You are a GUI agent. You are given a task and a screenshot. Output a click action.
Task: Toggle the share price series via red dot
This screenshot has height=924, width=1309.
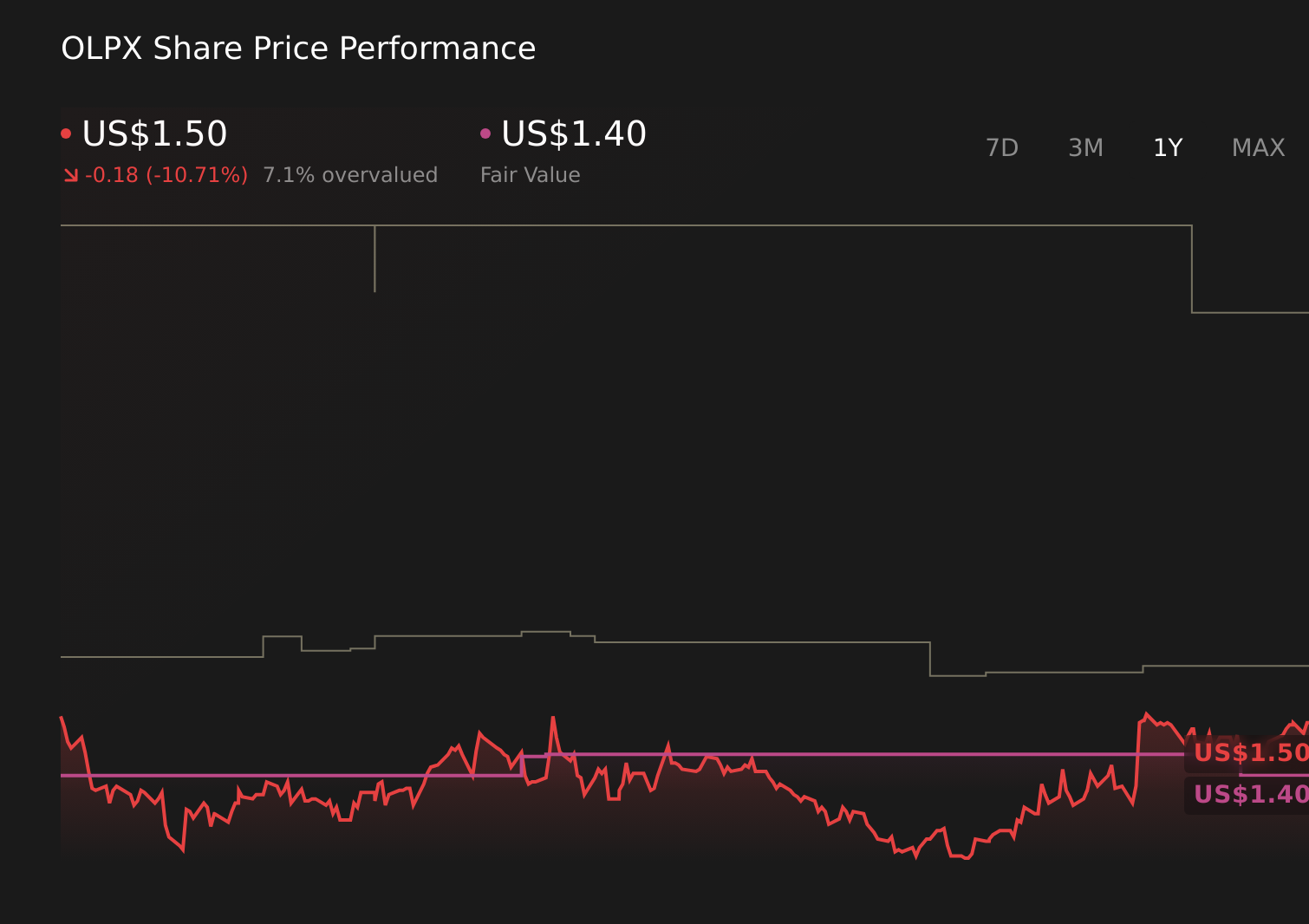click(x=67, y=133)
